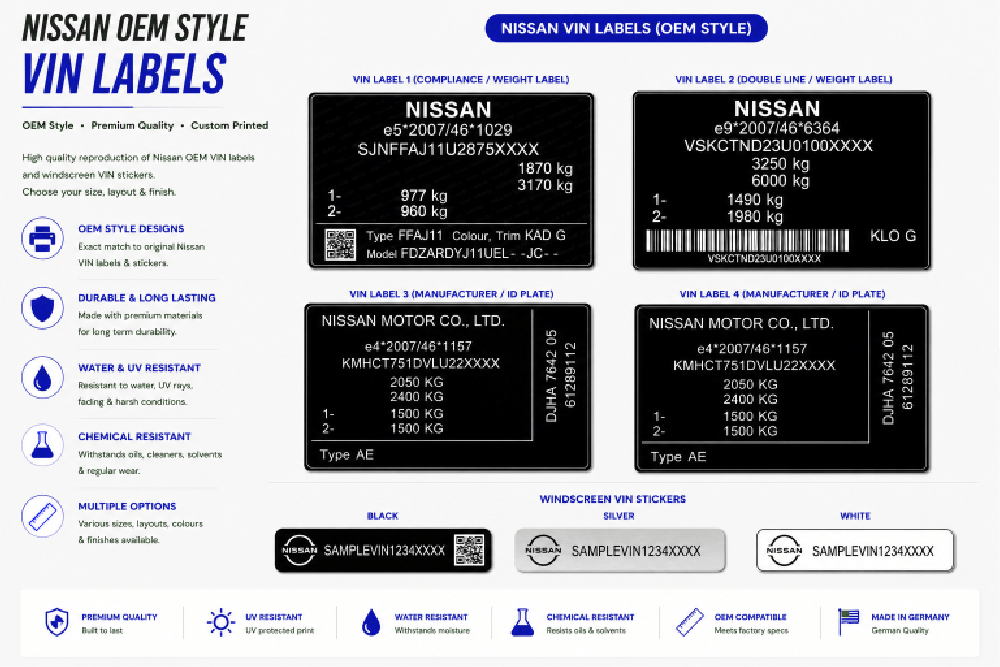Image resolution: width=1000 pixels, height=667 pixels.
Task: Click the sun icon beside UV Resistant
Action: (x=221, y=622)
